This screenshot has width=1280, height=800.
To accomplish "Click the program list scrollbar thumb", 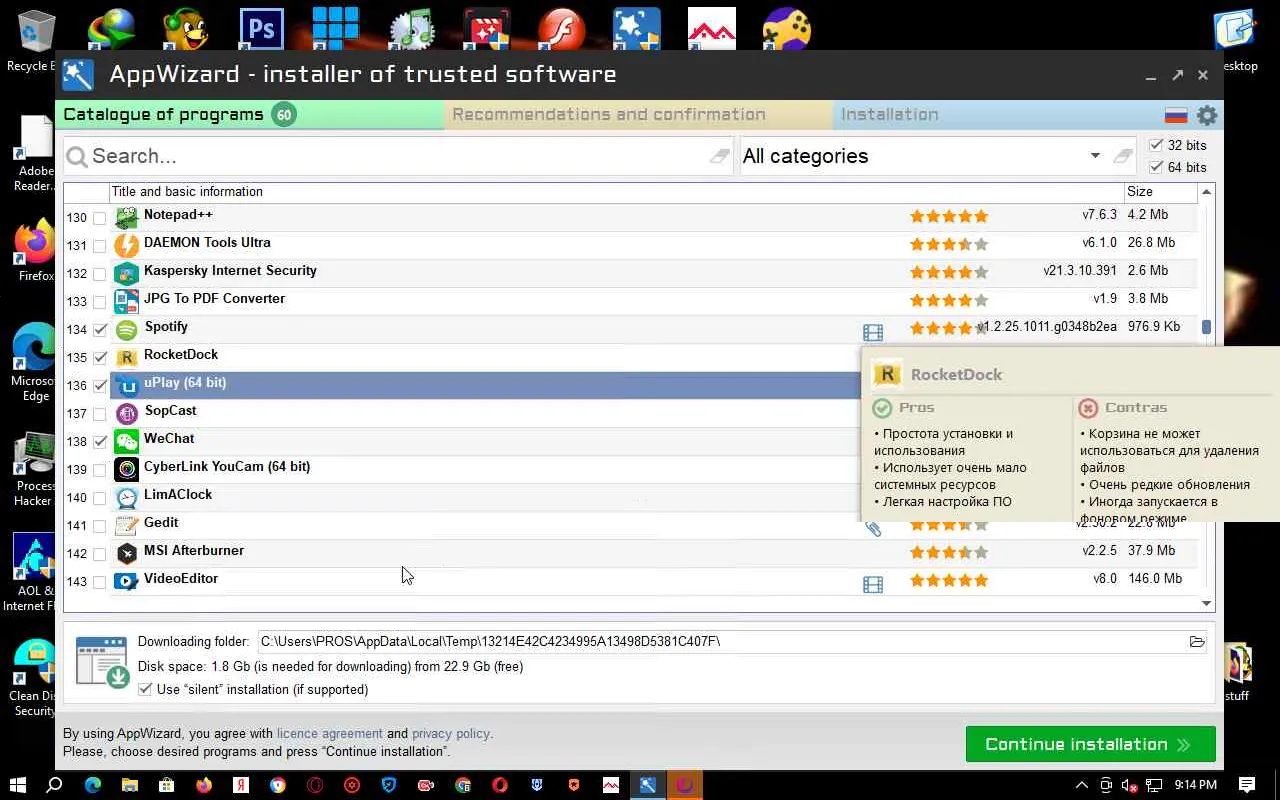I will tap(1206, 327).
